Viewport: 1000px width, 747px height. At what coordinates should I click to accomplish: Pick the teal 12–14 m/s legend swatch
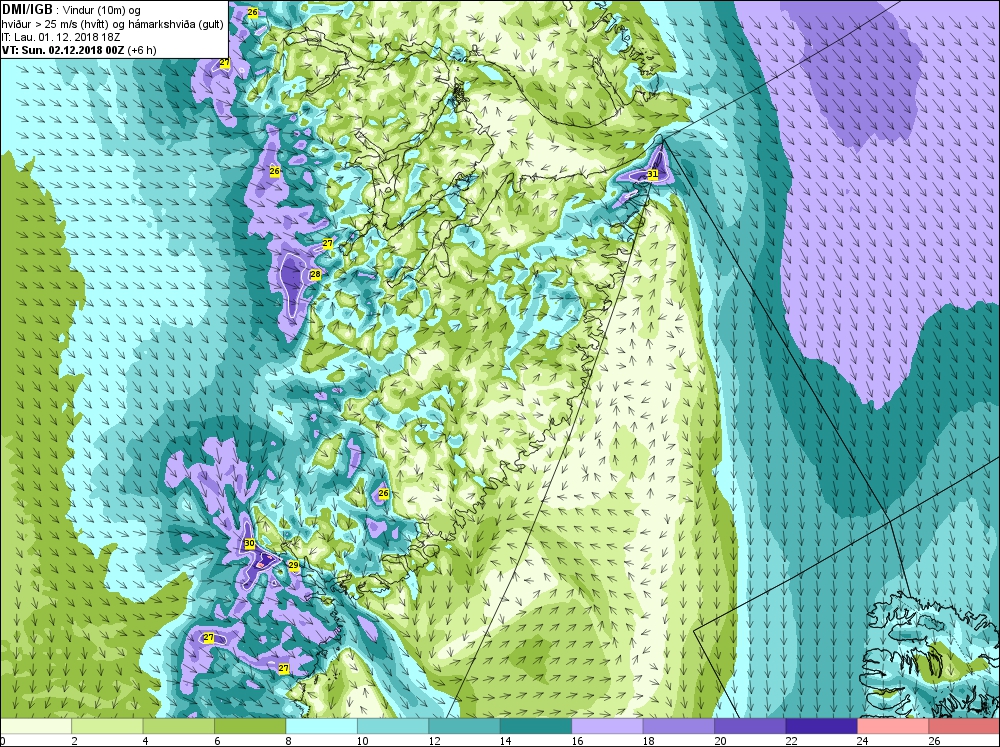[x=464, y=726]
